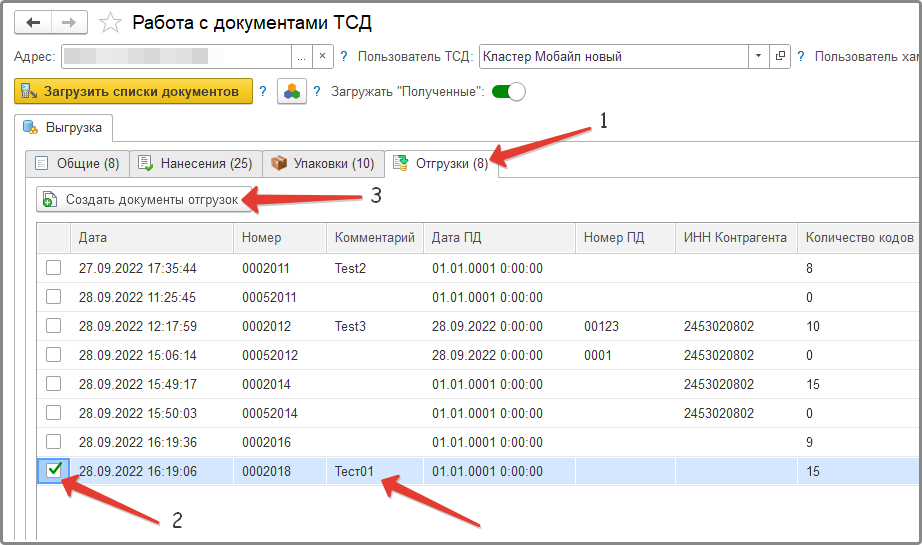Click the colored cubes icon button
The image size is (922, 545).
[x=292, y=92]
